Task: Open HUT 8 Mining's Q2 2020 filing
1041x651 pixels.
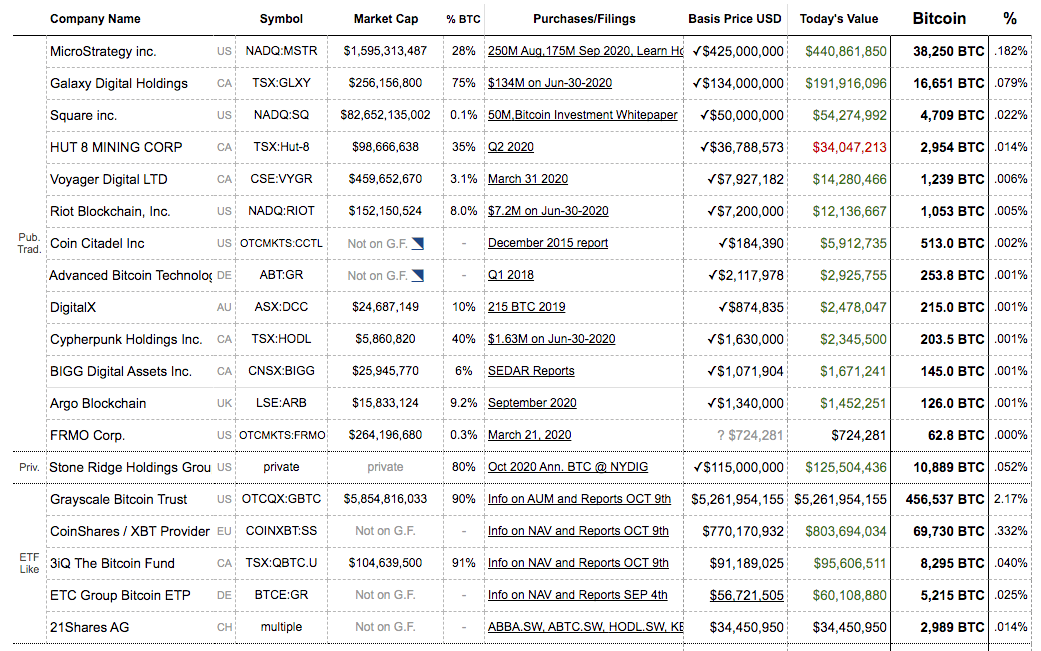Action: [x=510, y=147]
